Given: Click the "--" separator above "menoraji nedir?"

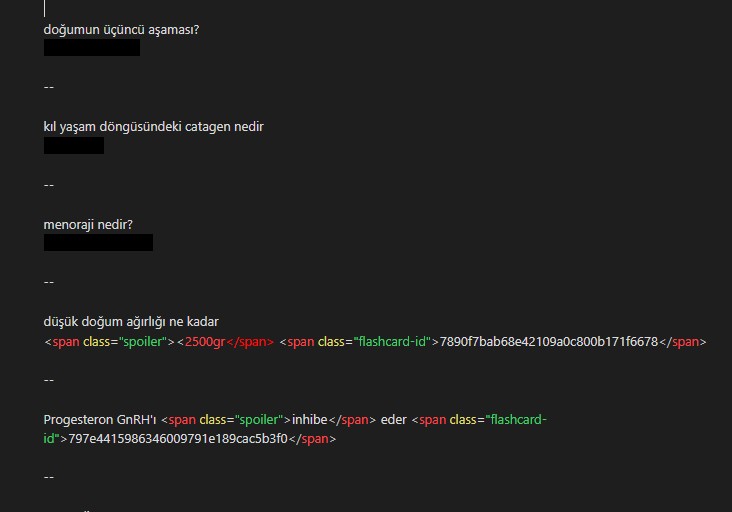Looking at the screenshot, I should pyautogui.click(x=49, y=185).
